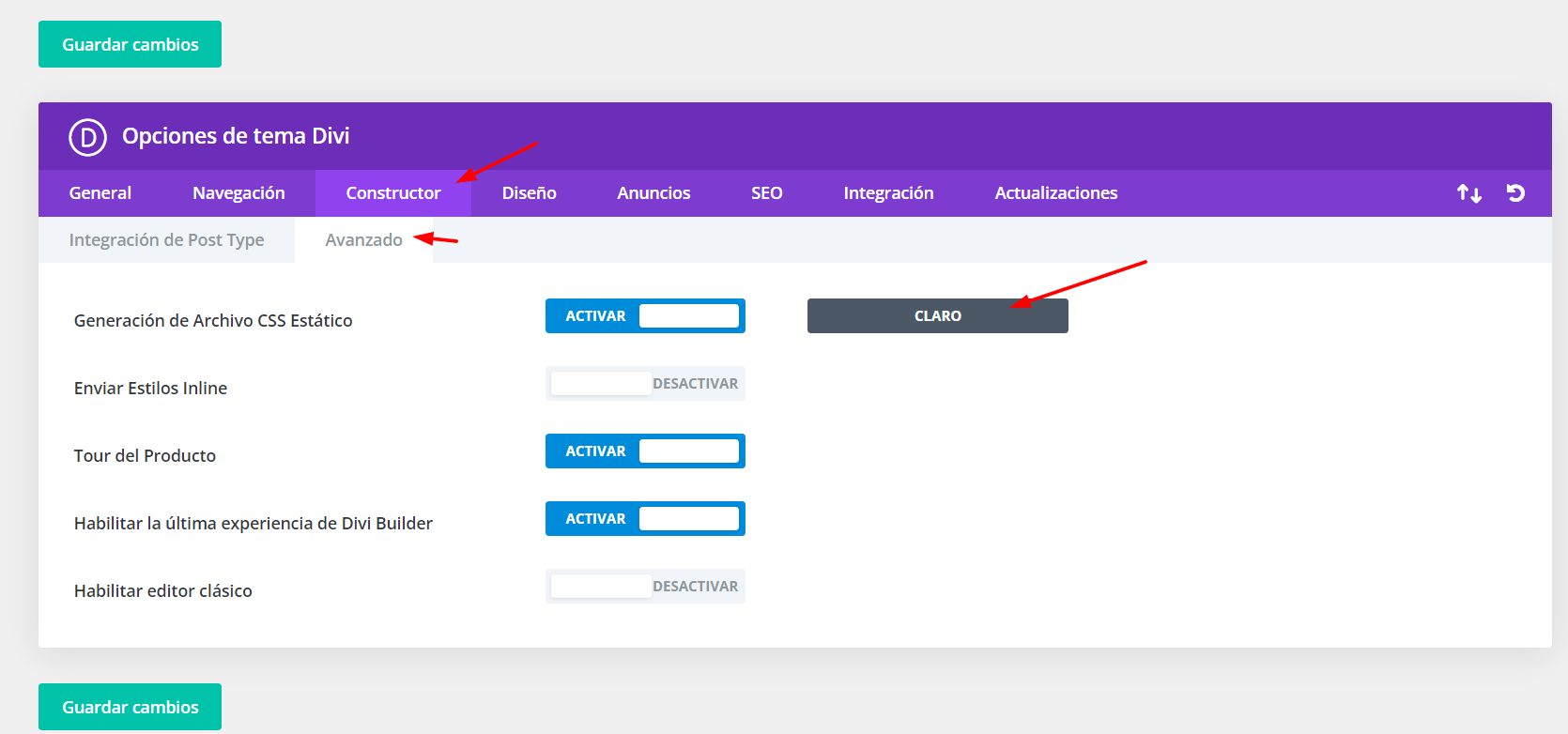Viewport: 1568px width, 734px height.
Task: Enable Habilitar editor clásico switch
Action: tap(645, 587)
